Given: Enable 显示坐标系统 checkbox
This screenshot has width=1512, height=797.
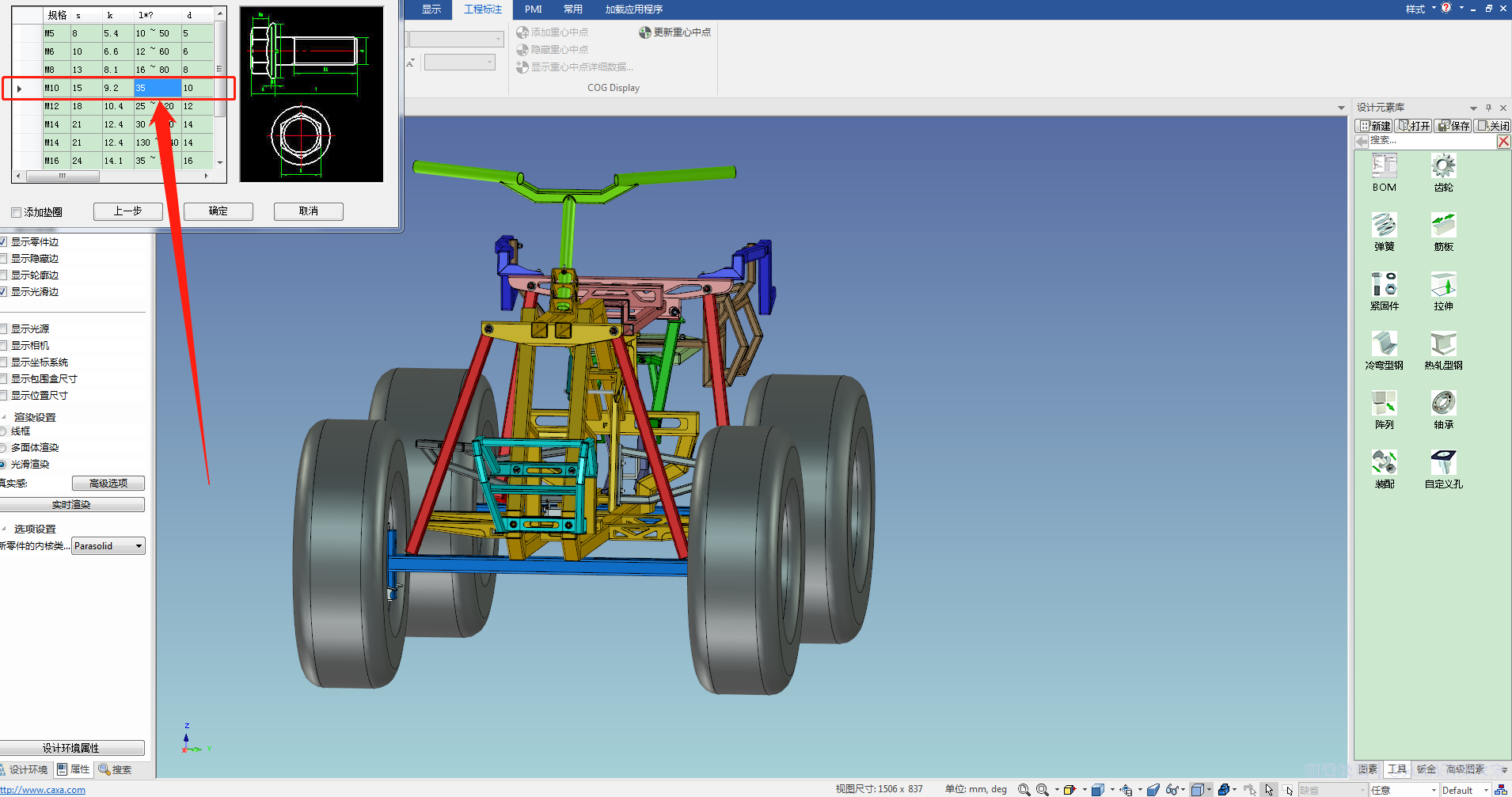Looking at the screenshot, I should pos(3,362).
